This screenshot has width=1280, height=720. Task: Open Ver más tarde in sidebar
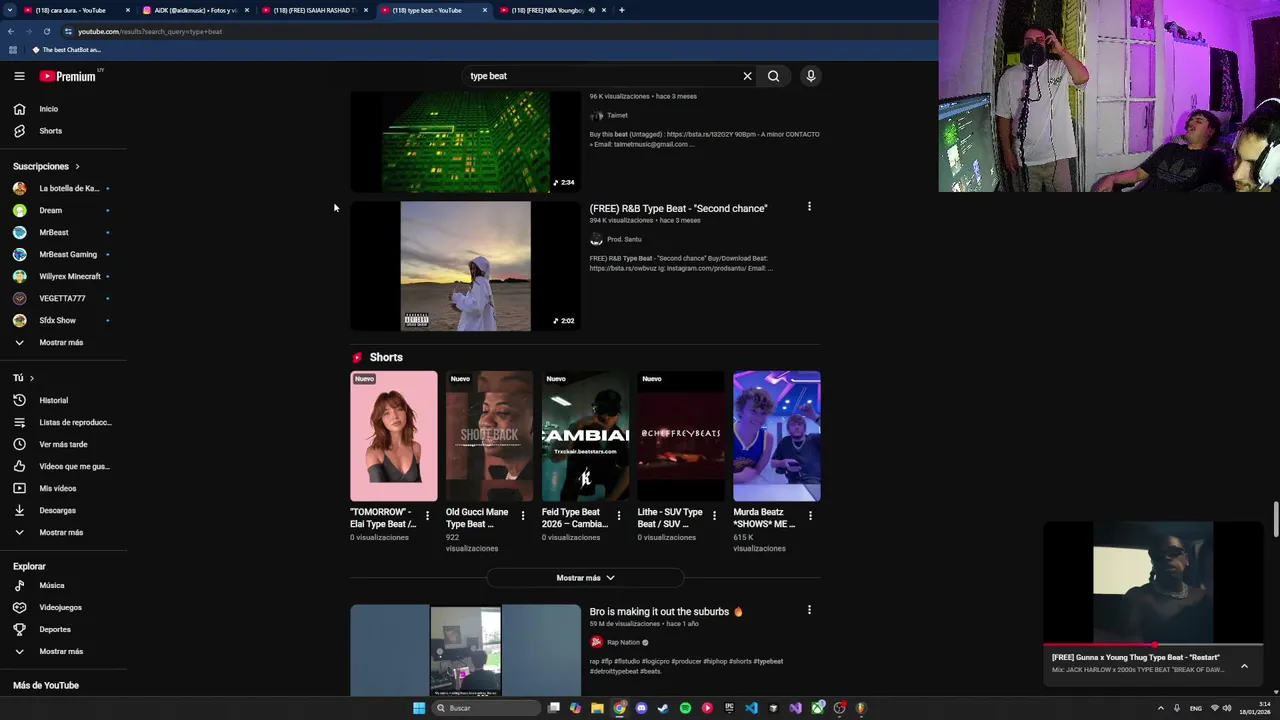63,444
